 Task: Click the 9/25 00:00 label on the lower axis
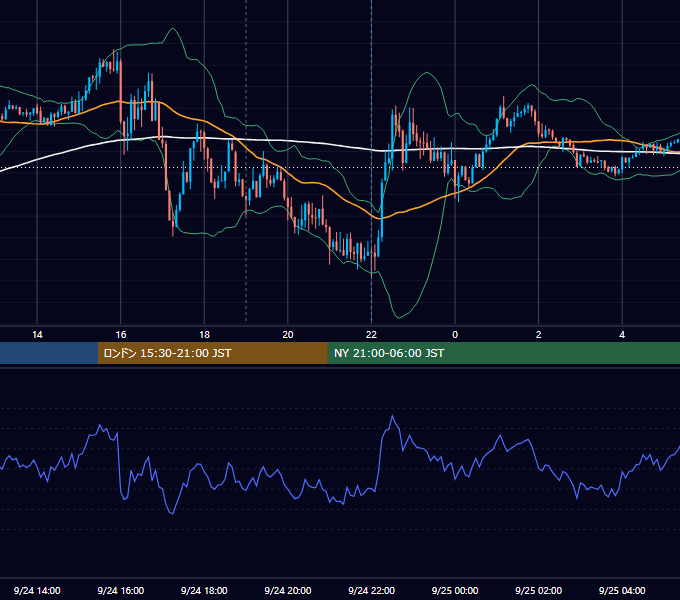click(455, 590)
